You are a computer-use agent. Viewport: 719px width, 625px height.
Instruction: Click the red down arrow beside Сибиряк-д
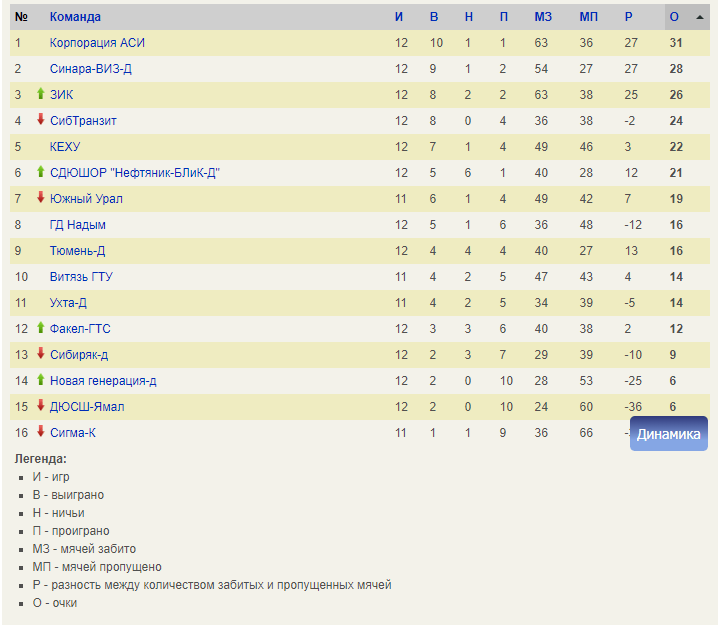pyautogui.click(x=41, y=354)
